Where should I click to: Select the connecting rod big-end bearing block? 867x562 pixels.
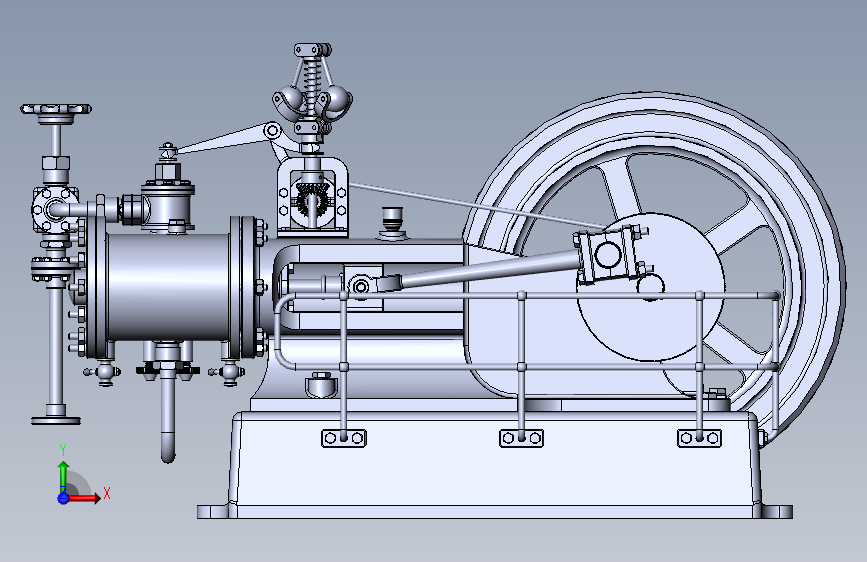(x=610, y=255)
